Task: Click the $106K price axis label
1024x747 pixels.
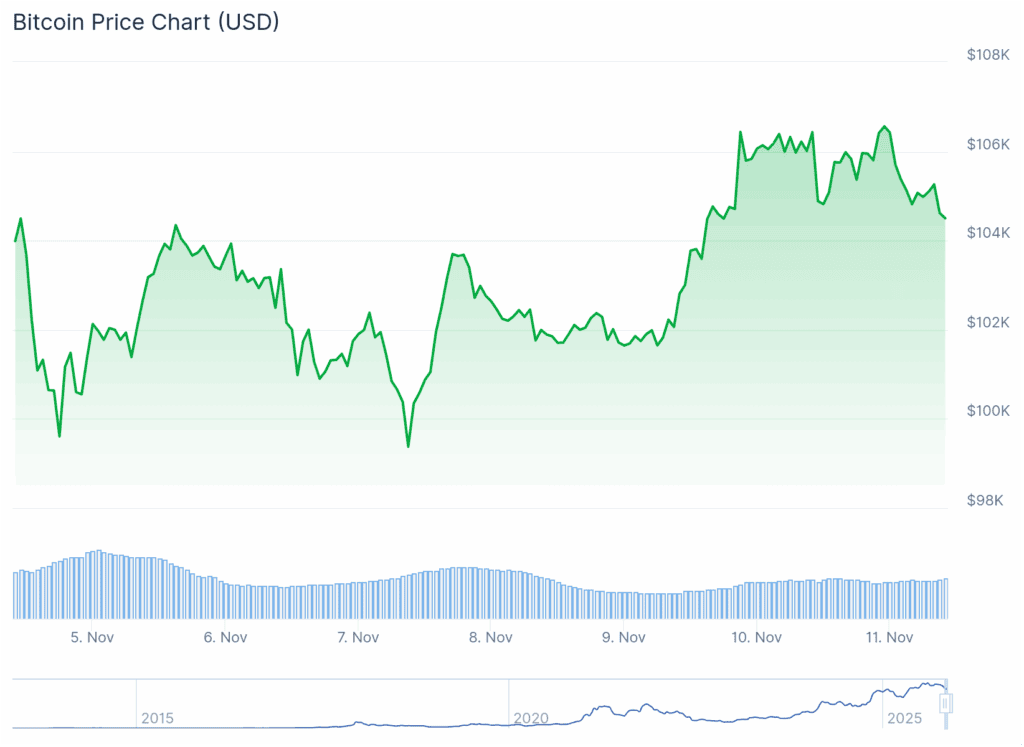Action: pos(988,144)
